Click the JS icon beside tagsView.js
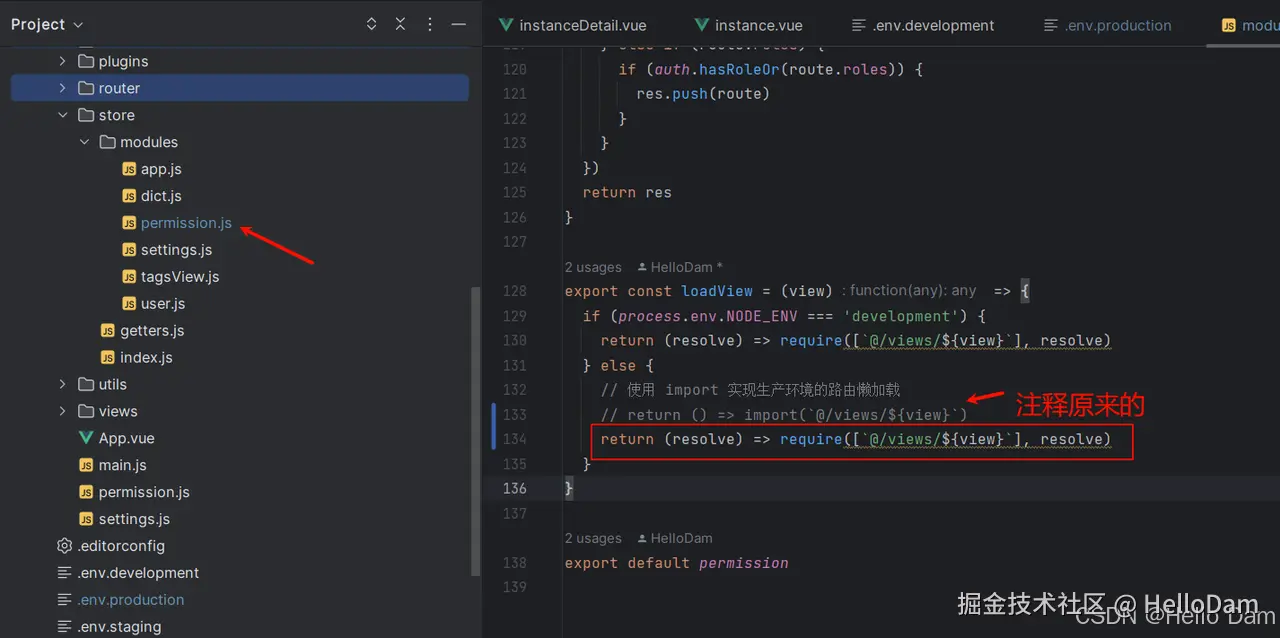1280x638 pixels. (x=129, y=277)
